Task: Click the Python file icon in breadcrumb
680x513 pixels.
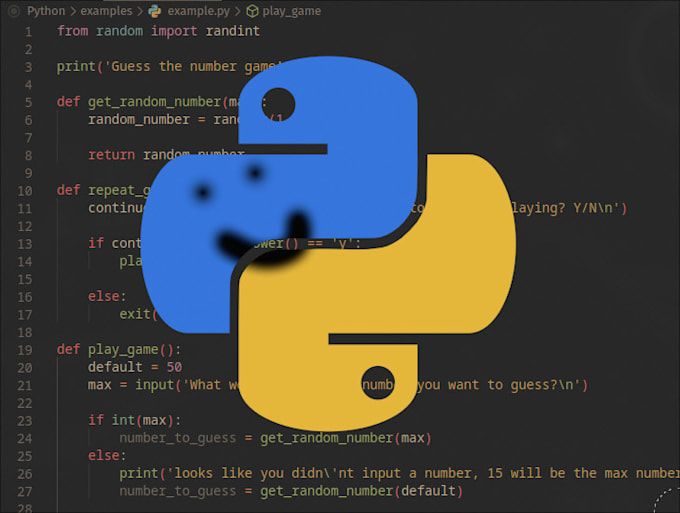Action: click(155, 11)
